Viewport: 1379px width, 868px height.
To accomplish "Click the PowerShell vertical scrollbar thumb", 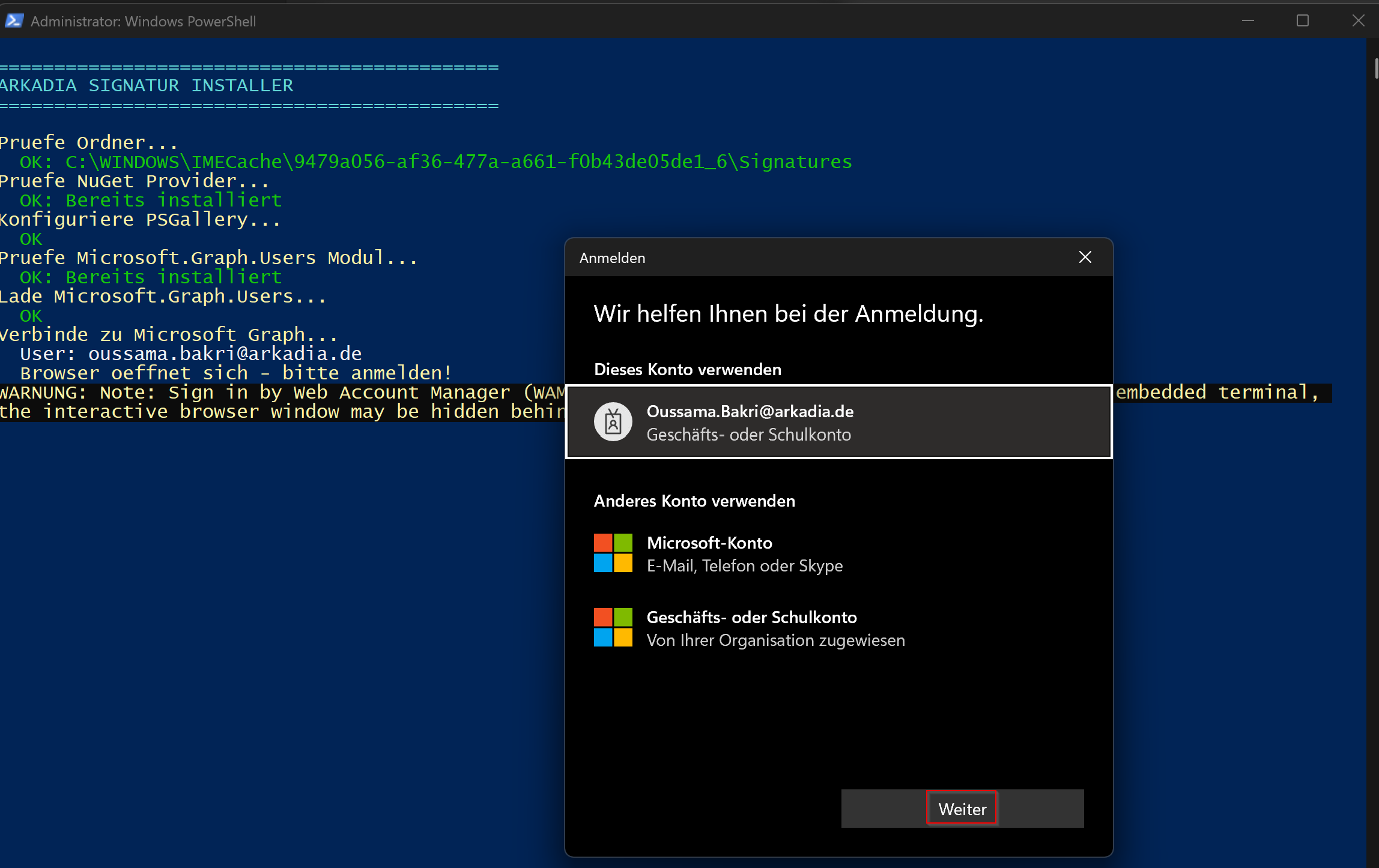I will [1375, 68].
